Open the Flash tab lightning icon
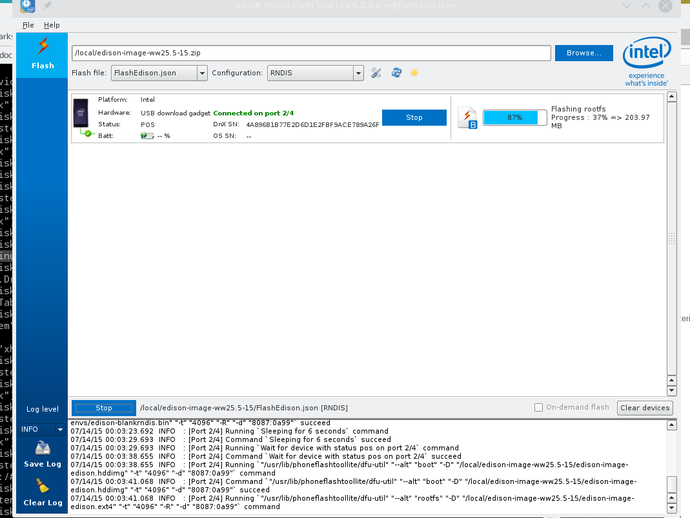690x518 pixels. point(43,46)
